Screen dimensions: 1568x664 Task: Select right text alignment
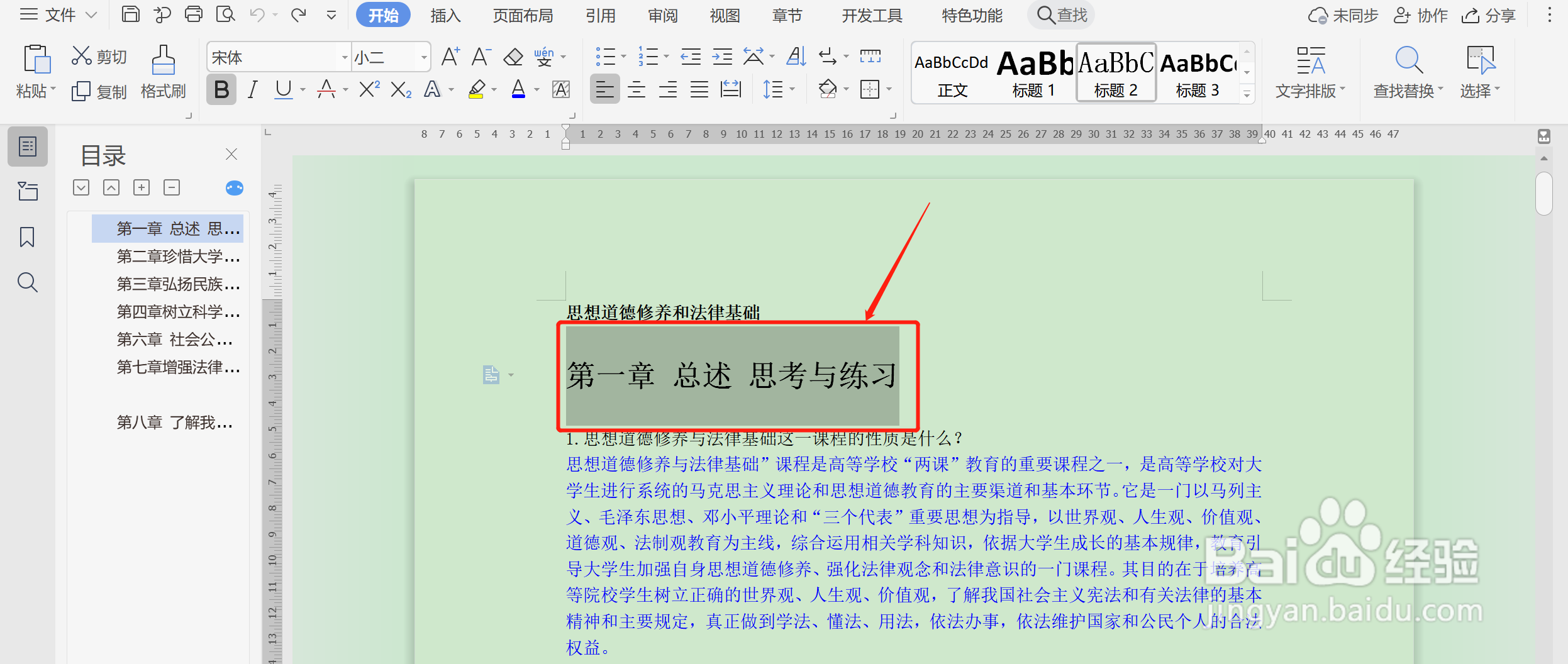point(668,90)
